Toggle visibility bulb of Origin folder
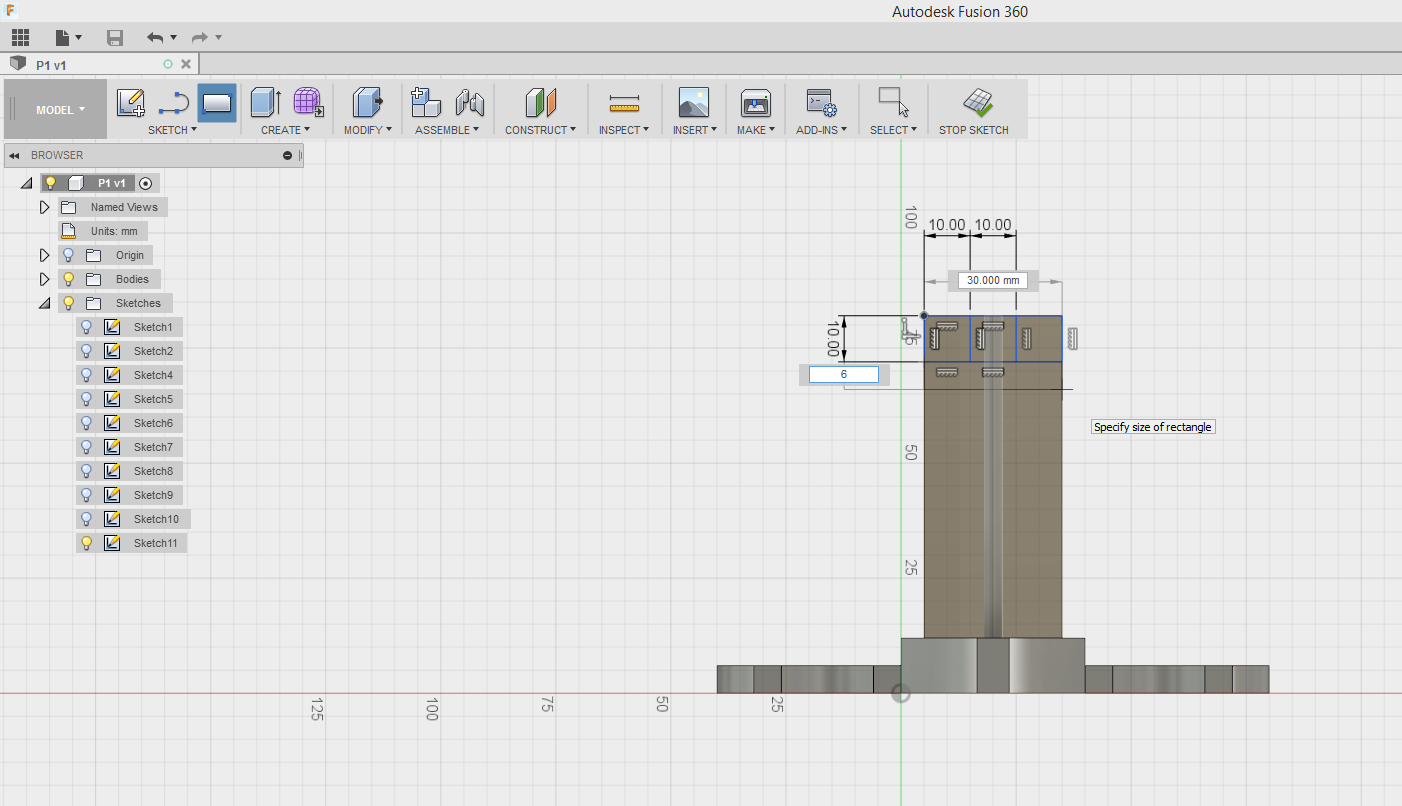Viewport: 1402px width, 806px height. point(69,255)
